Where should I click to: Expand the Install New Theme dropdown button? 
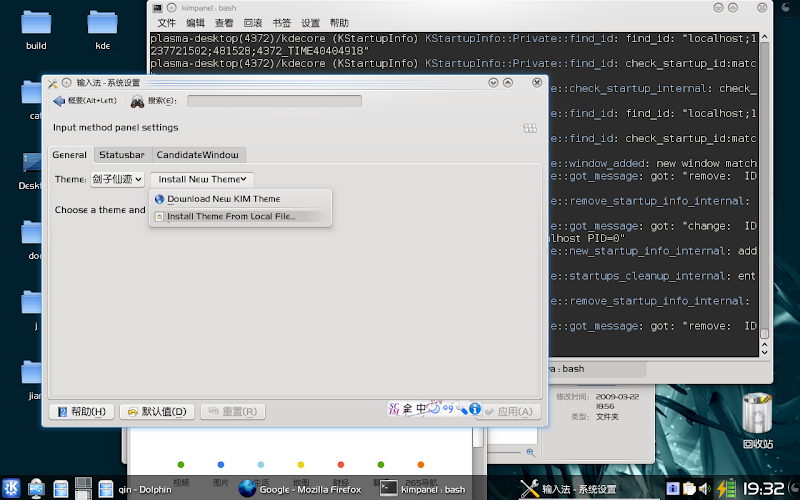click(202, 179)
